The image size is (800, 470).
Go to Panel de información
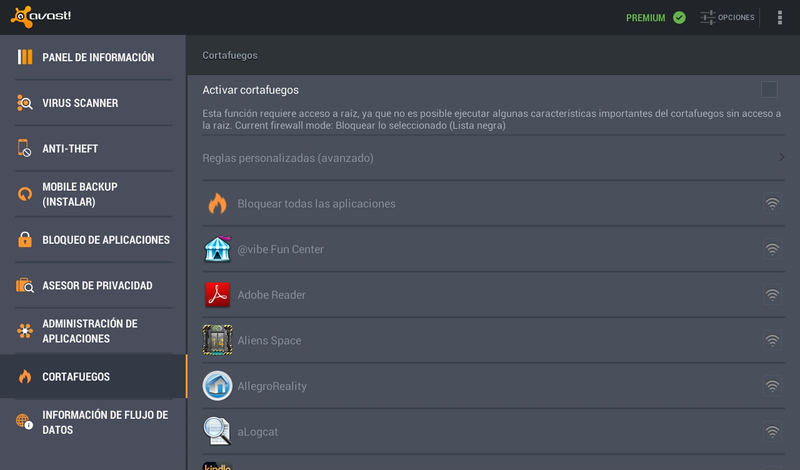93,57
